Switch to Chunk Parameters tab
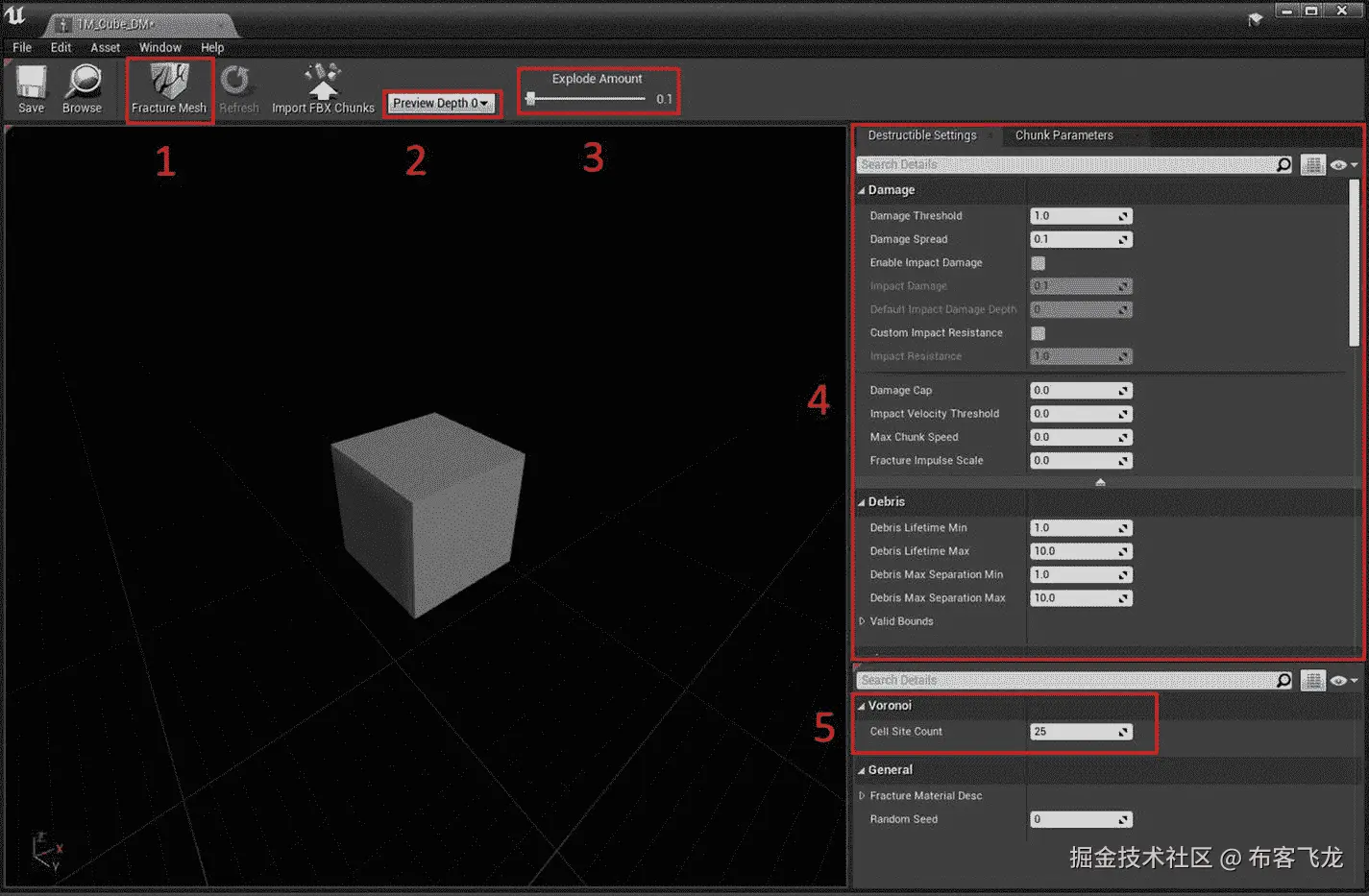The image size is (1369, 896). (1063, 135)
